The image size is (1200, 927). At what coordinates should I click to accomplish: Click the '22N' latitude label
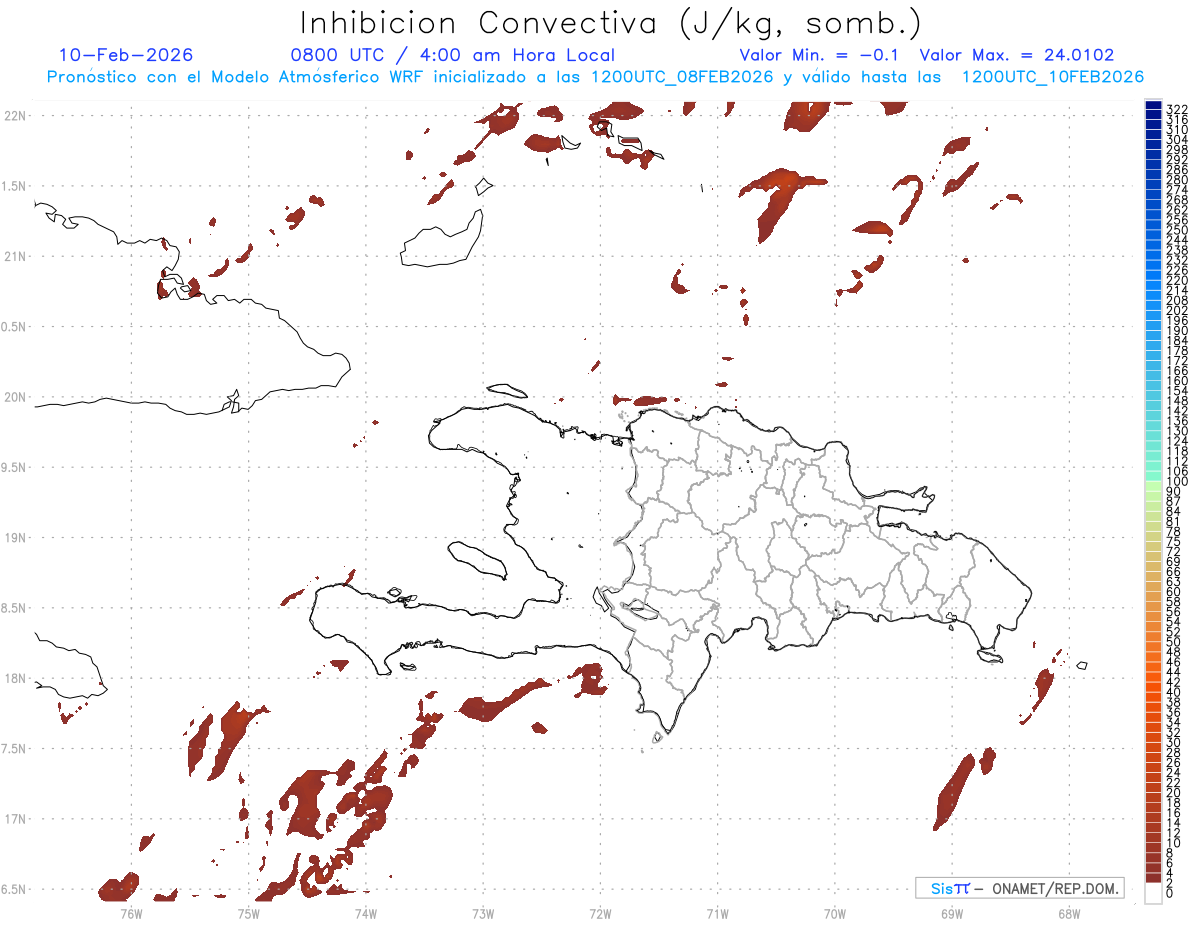(15, 116)
